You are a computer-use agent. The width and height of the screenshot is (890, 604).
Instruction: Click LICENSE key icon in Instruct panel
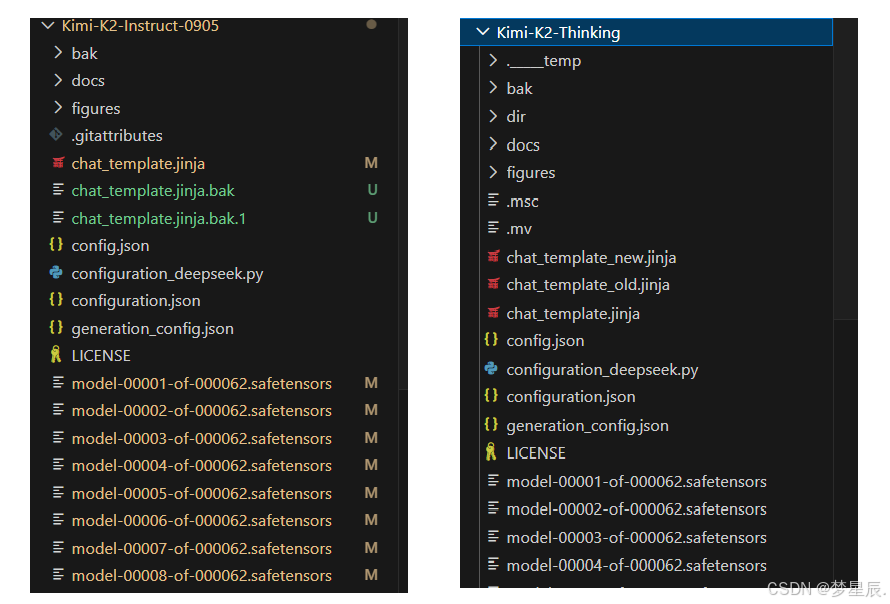coord(56,355)
